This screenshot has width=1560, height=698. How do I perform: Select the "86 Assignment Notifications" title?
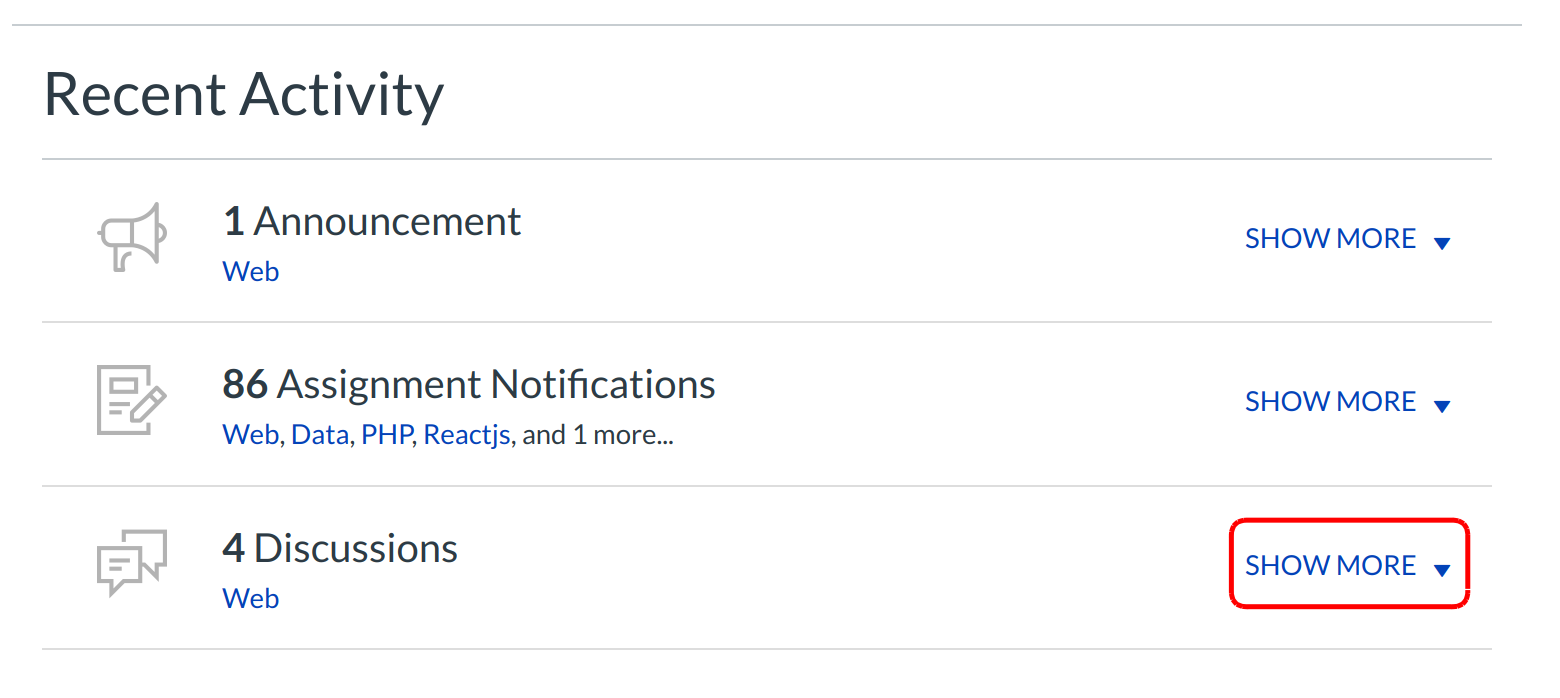click(x=468, y=384)
